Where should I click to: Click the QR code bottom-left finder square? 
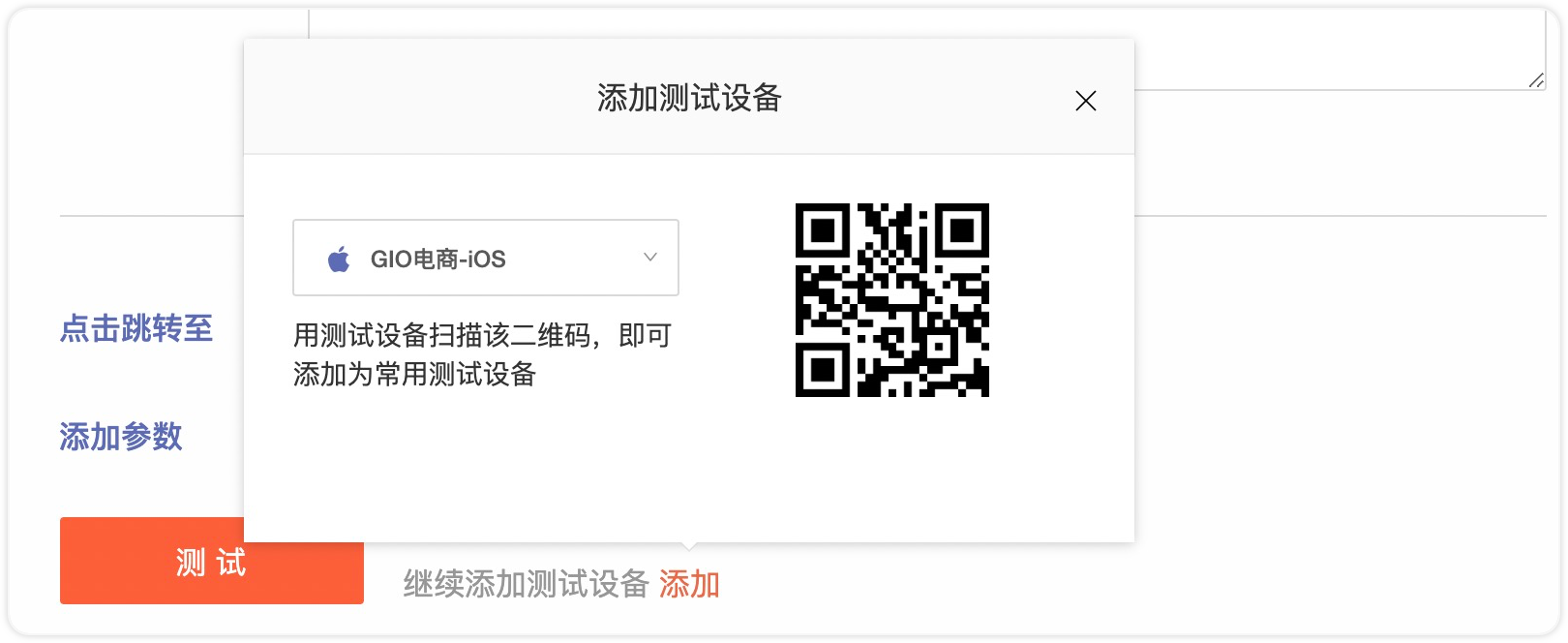[823, 370]
